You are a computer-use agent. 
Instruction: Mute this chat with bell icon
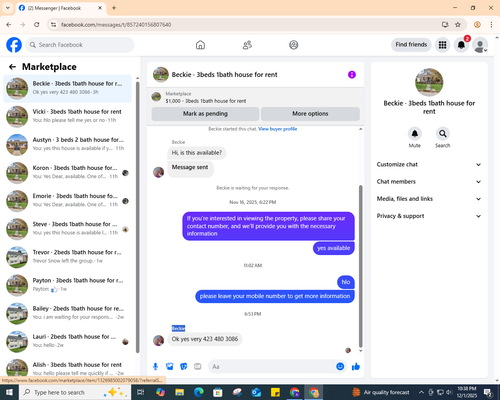(x=415, y=134)
